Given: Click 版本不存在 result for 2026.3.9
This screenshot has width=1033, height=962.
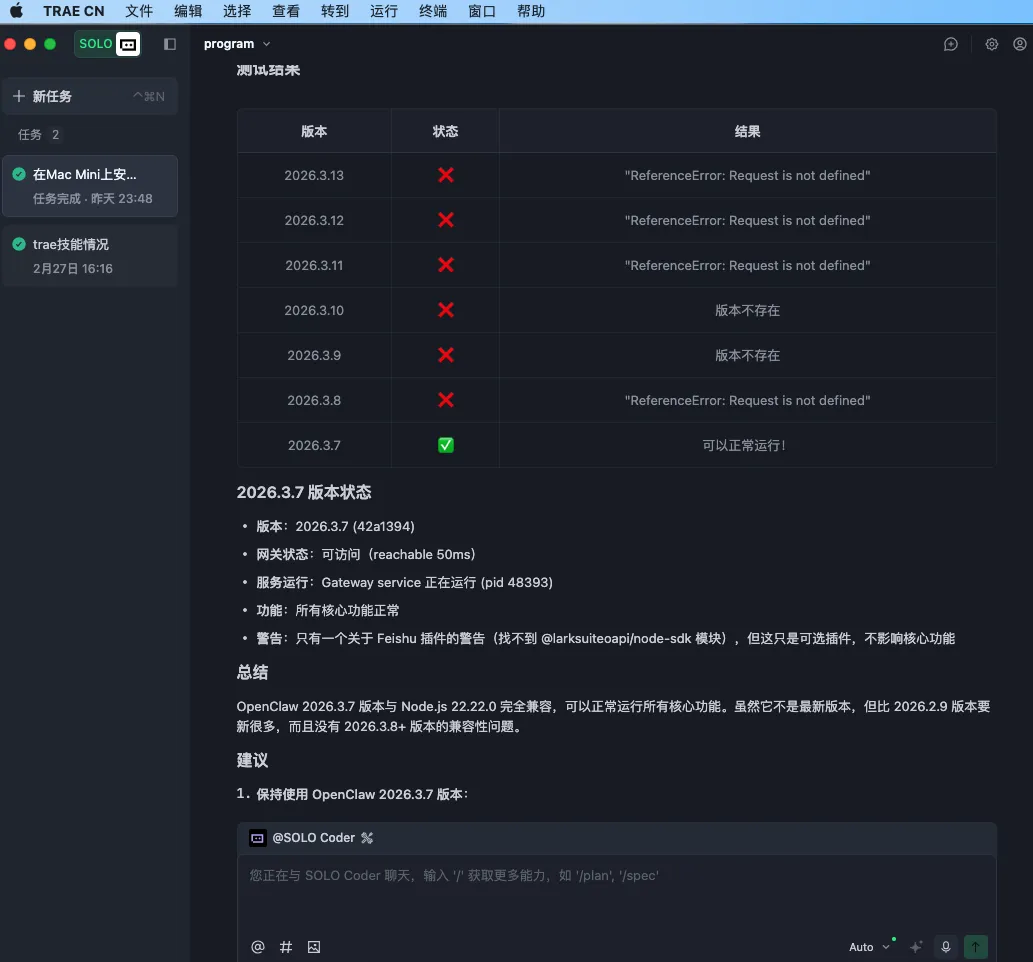Looking at the screenshot, I should [x=747, y=355].
